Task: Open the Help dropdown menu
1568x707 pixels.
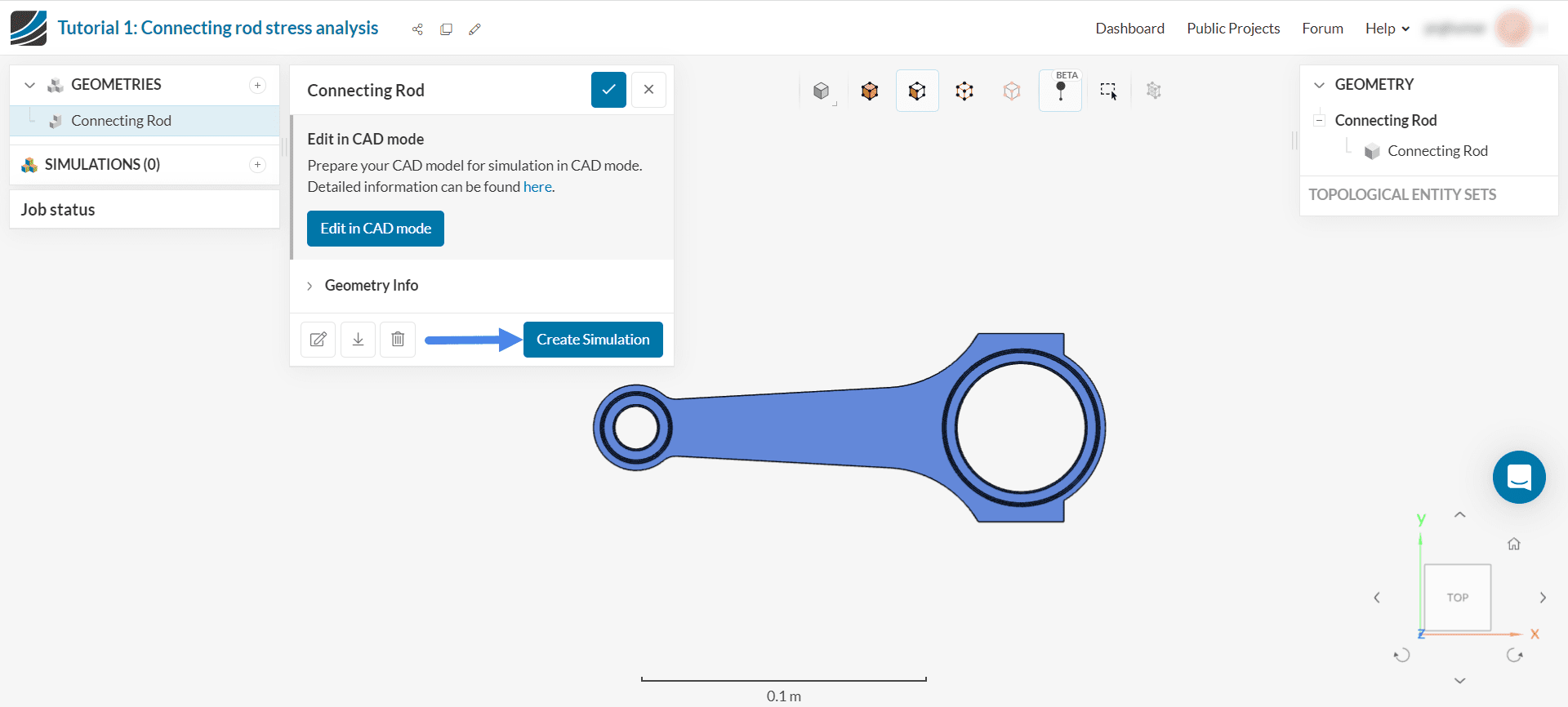Action: (x=1387, y=29)
